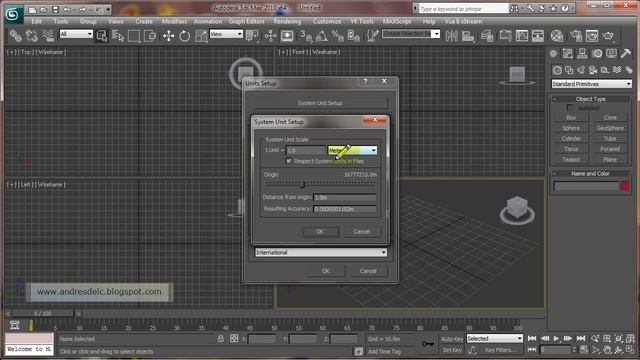Image resolution: width=640 pixels, height=360 pixels.
Task: Select the Unlink Selection tool
Action: click(31, 36)
